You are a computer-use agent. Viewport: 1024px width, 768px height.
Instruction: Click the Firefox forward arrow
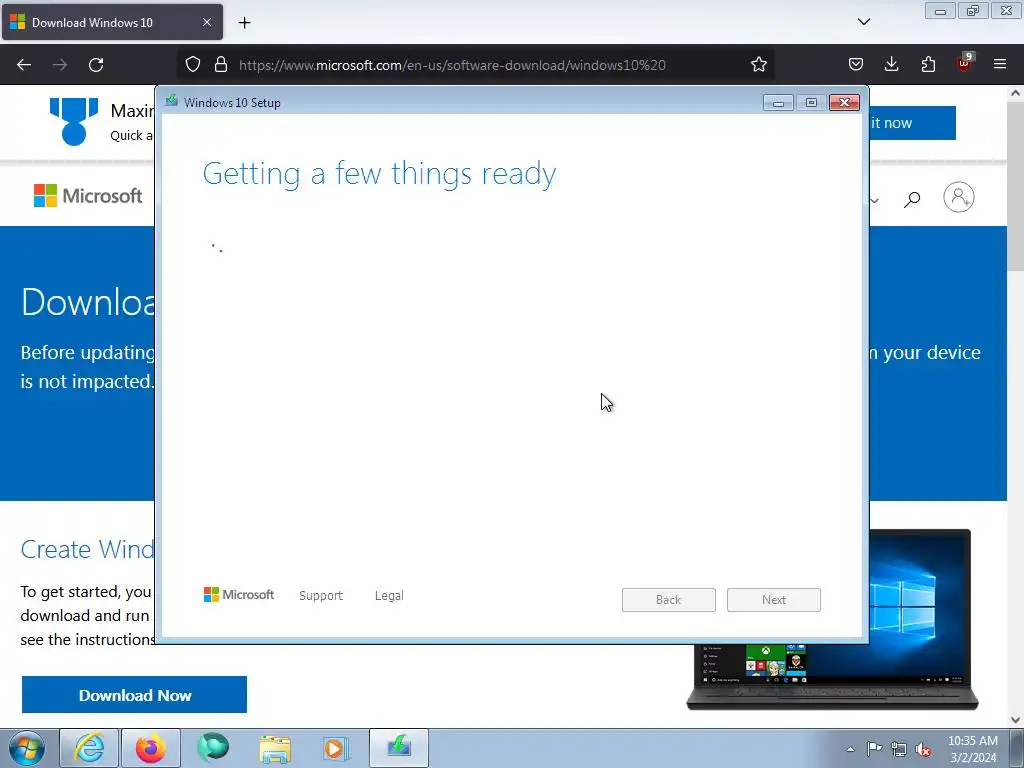[60, 65]
